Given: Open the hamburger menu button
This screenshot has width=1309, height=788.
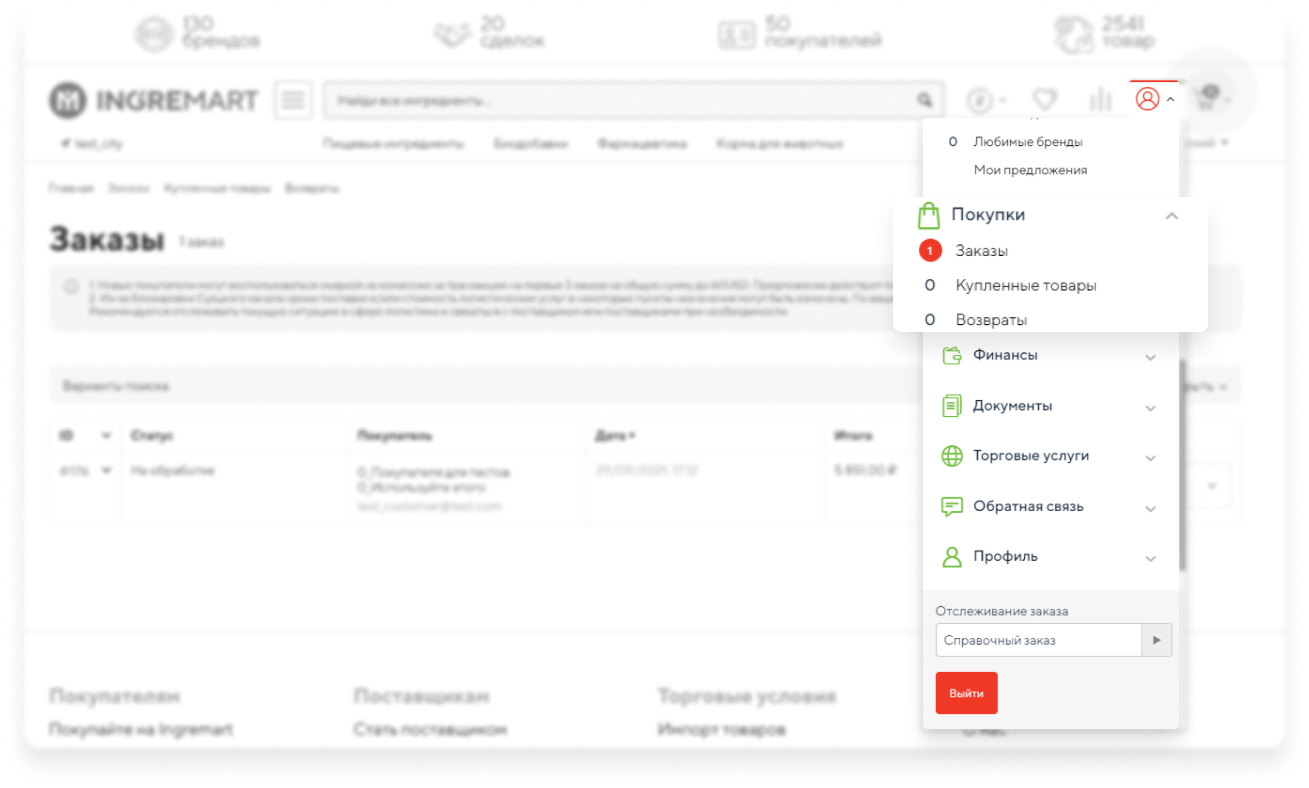Looking at the screenshot, I should [293, 100].
